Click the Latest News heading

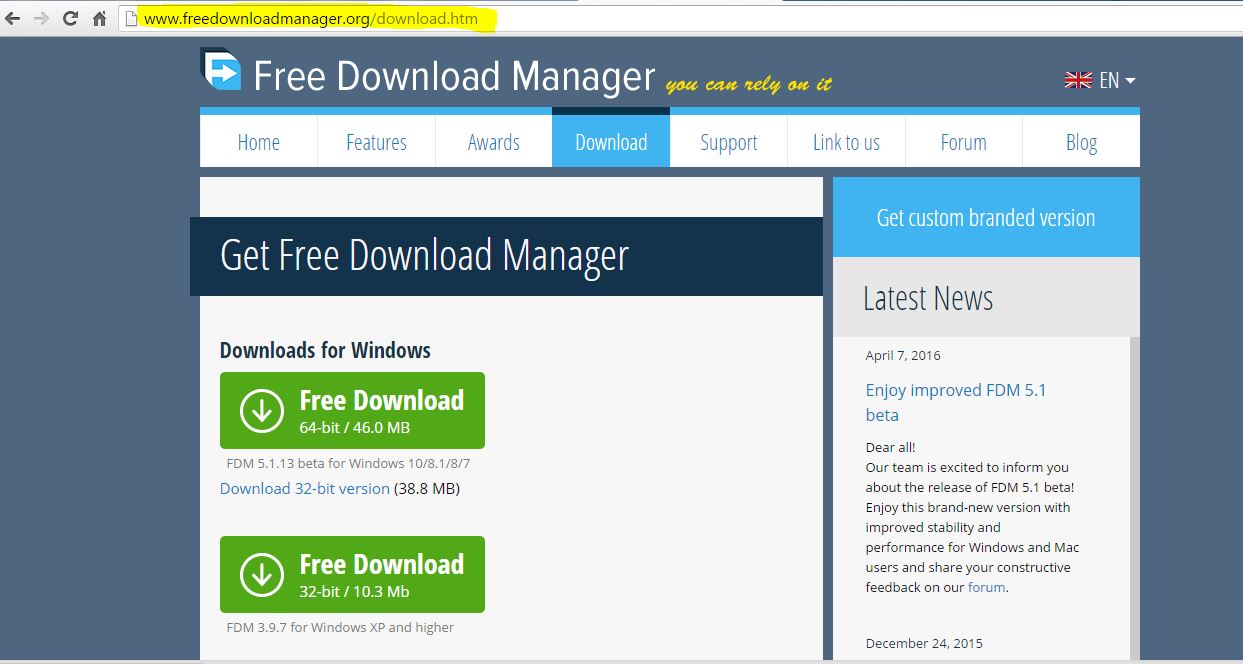point(928,298)
